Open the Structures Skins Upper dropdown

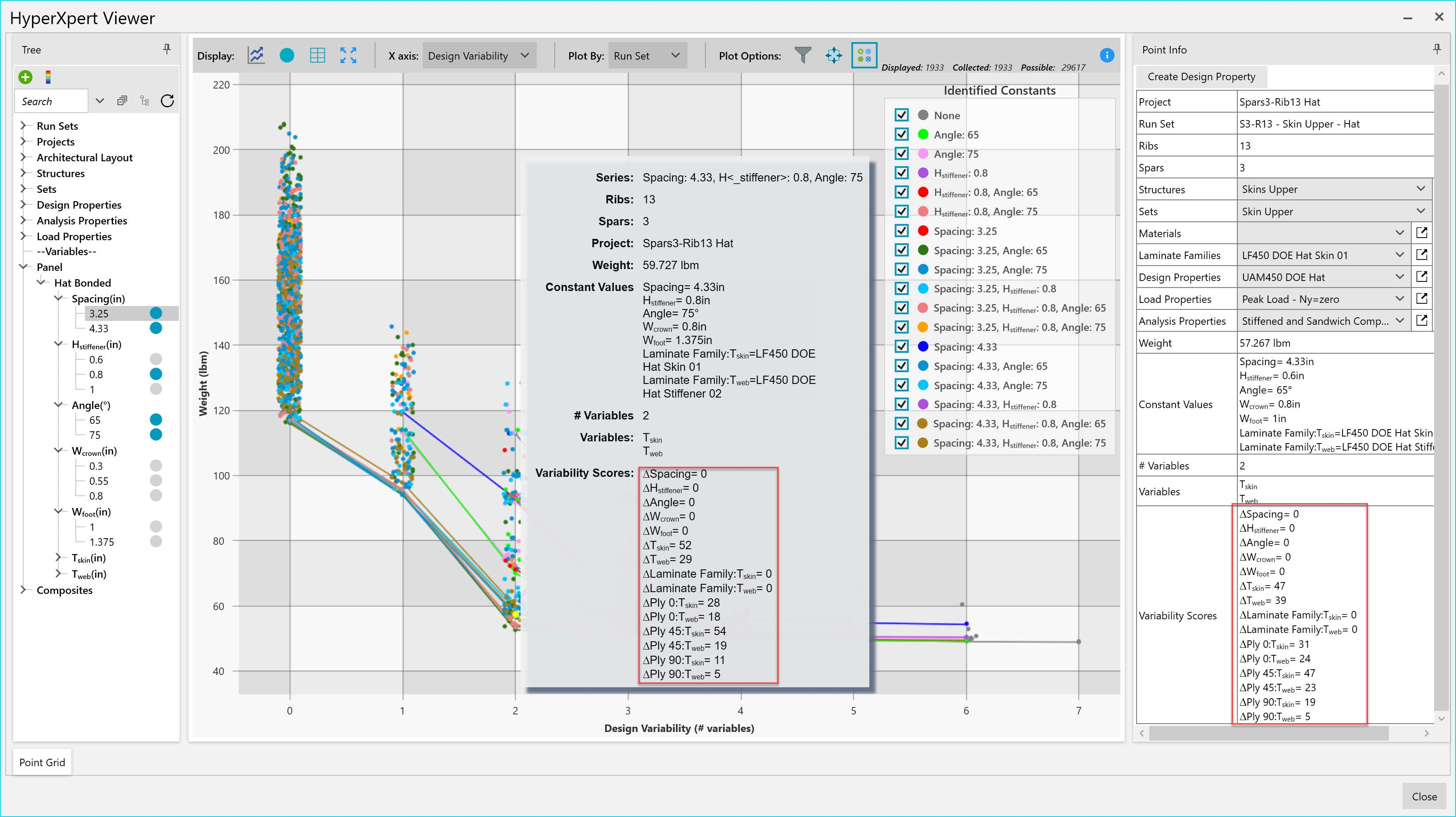[1334, 189]
